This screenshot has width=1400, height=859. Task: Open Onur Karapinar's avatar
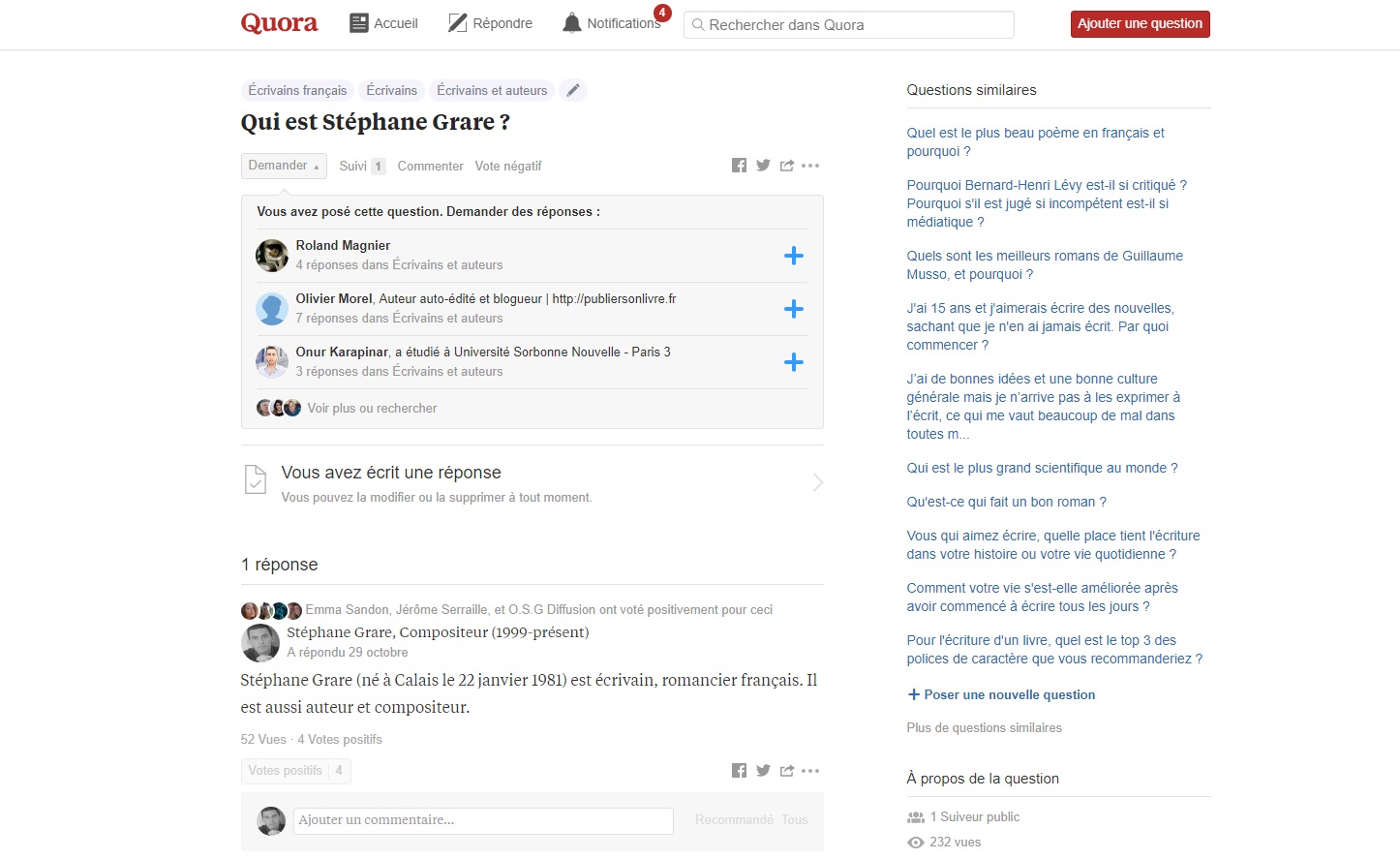point(272,362)
